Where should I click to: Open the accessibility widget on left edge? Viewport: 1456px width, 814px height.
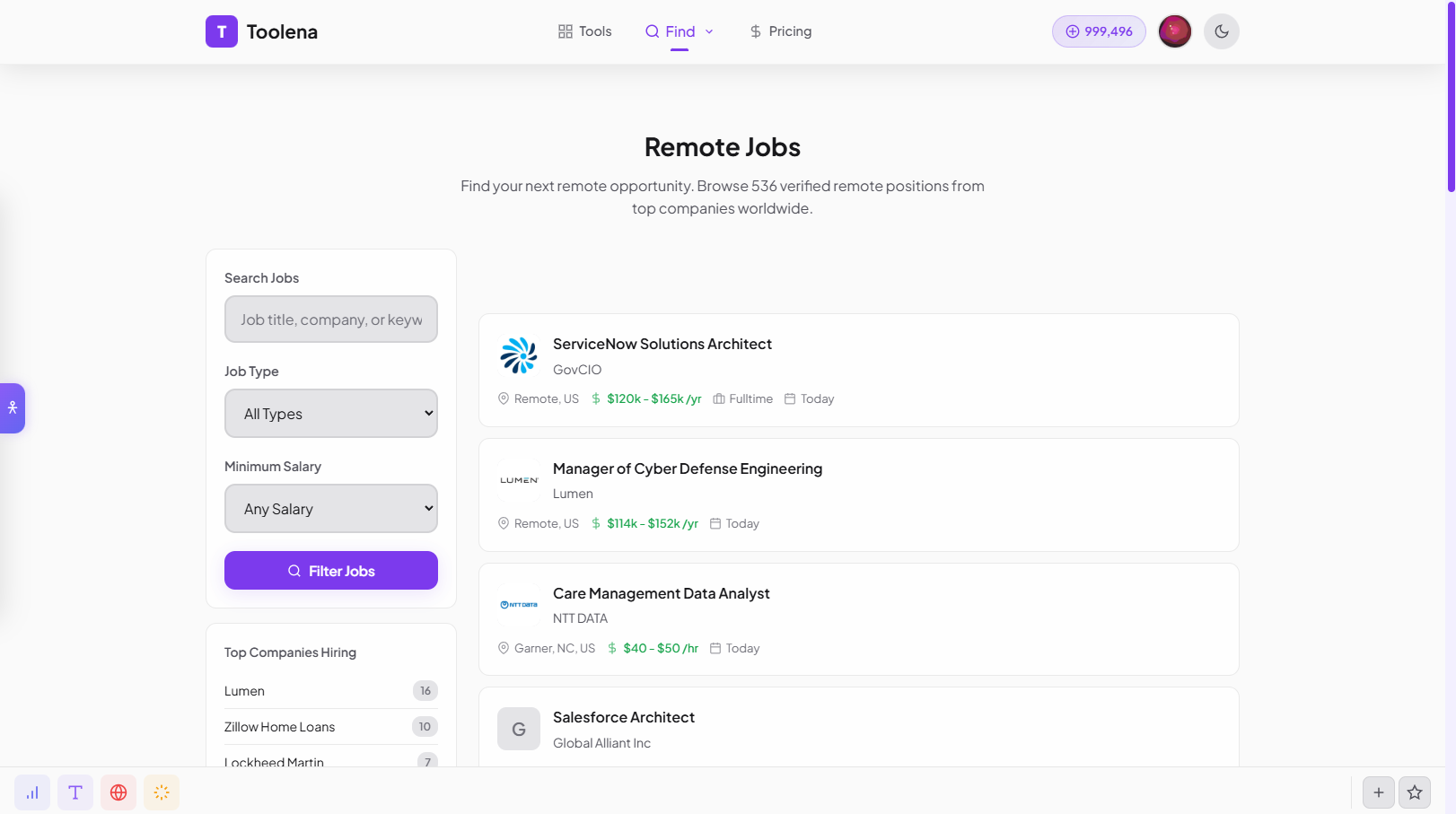(x=13, y=408)
